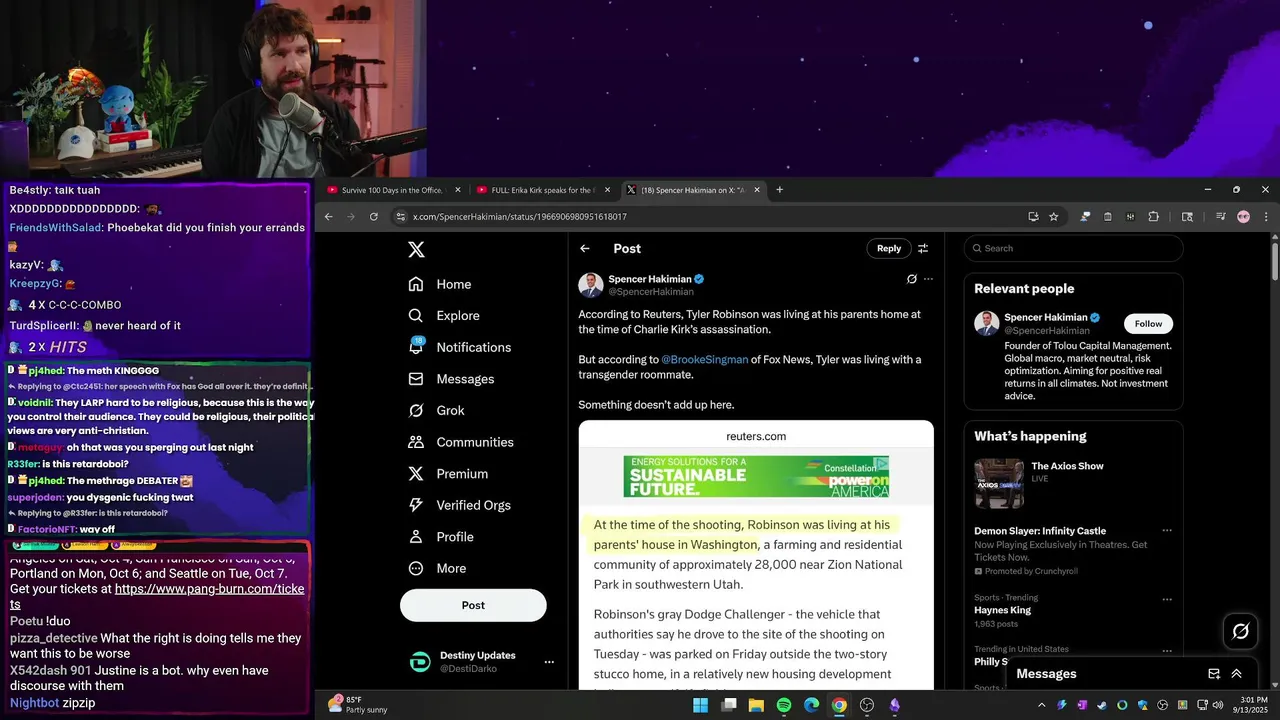
Task: Open the taskbar clock showing 3:01 PM
Action: 1251,705
